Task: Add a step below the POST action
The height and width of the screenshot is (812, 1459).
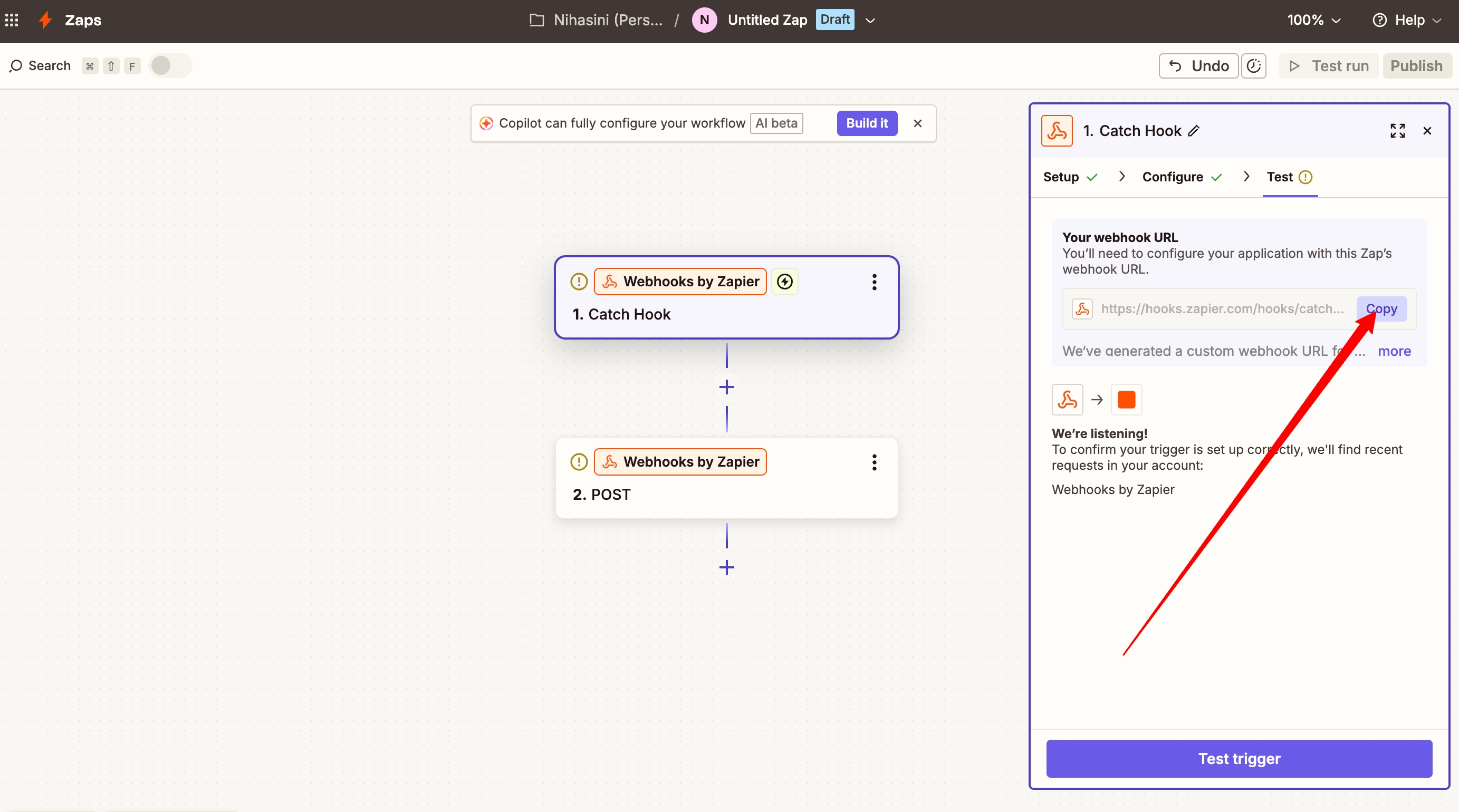Action: point(727,567)
